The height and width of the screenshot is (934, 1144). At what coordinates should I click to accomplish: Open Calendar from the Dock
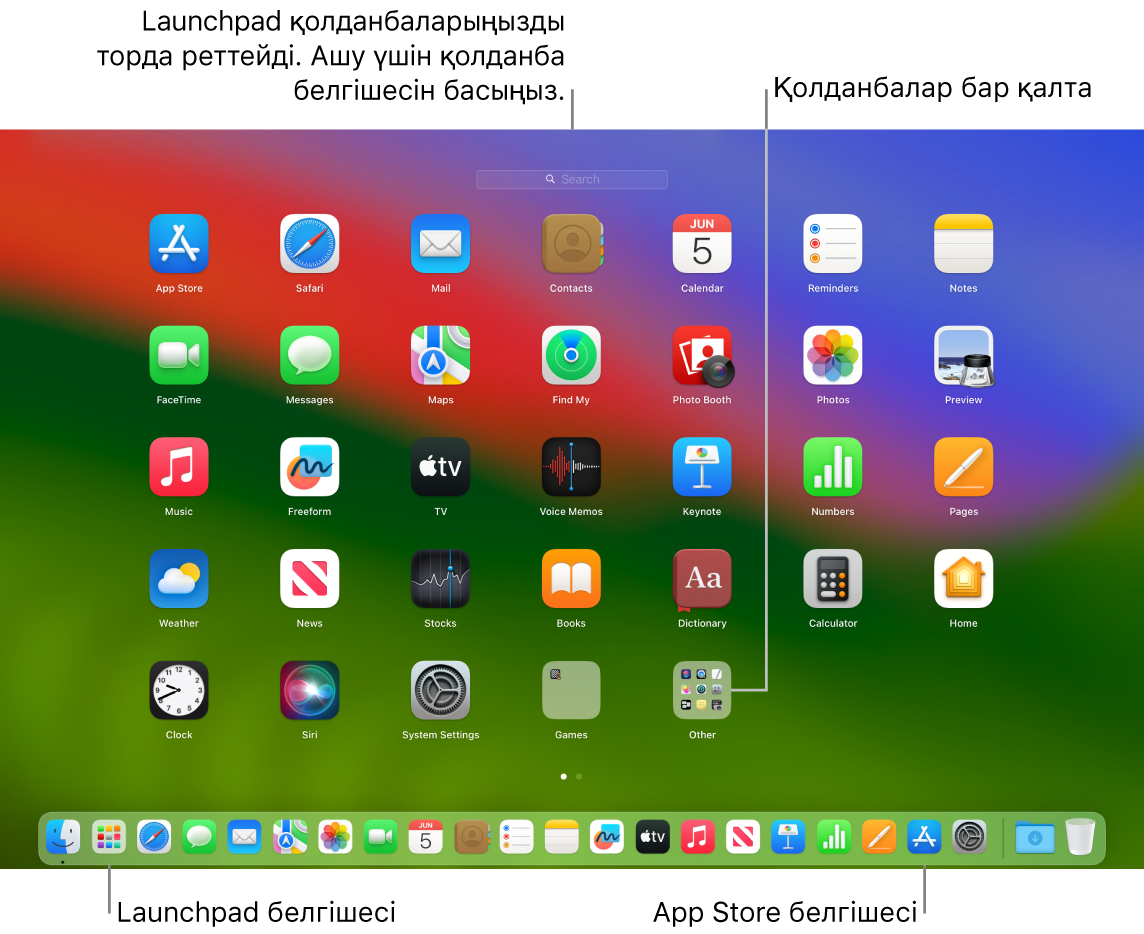click(x=425, y=837)
